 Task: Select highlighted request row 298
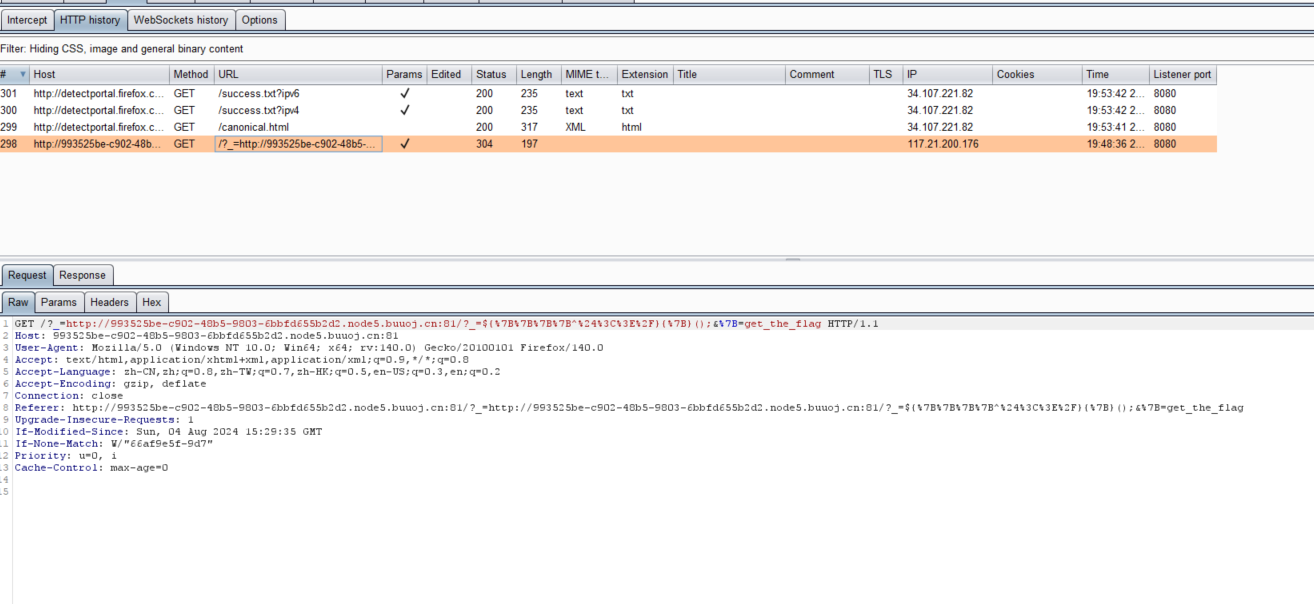(608, 144)
